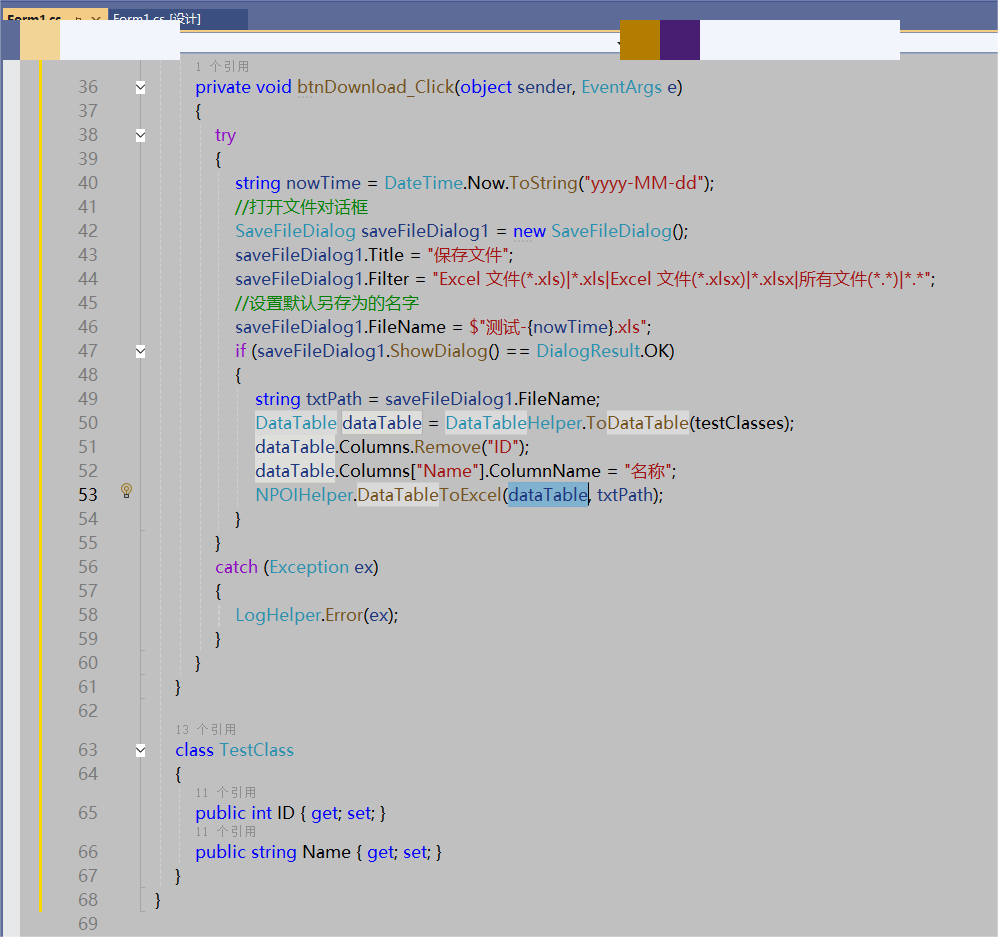Click the gold square in the toolbar area

click(638, 40)
